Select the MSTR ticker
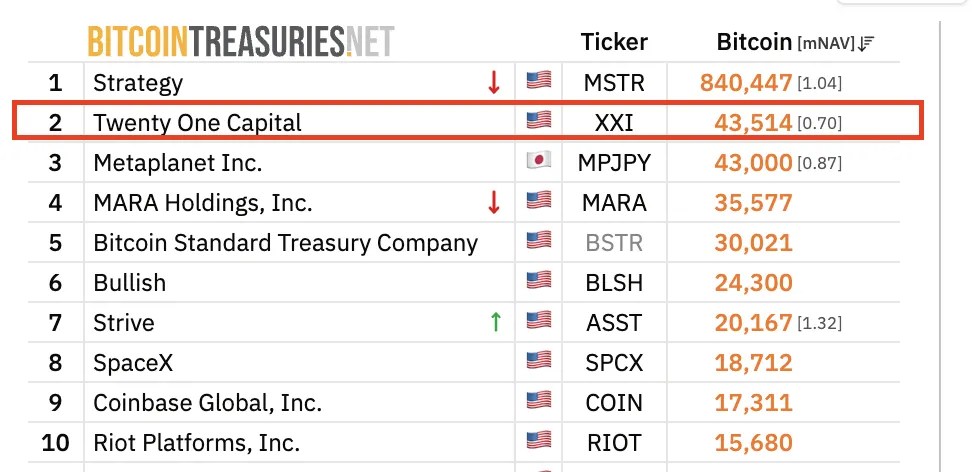Screen dimensions: 972x472 coord(614,83)
